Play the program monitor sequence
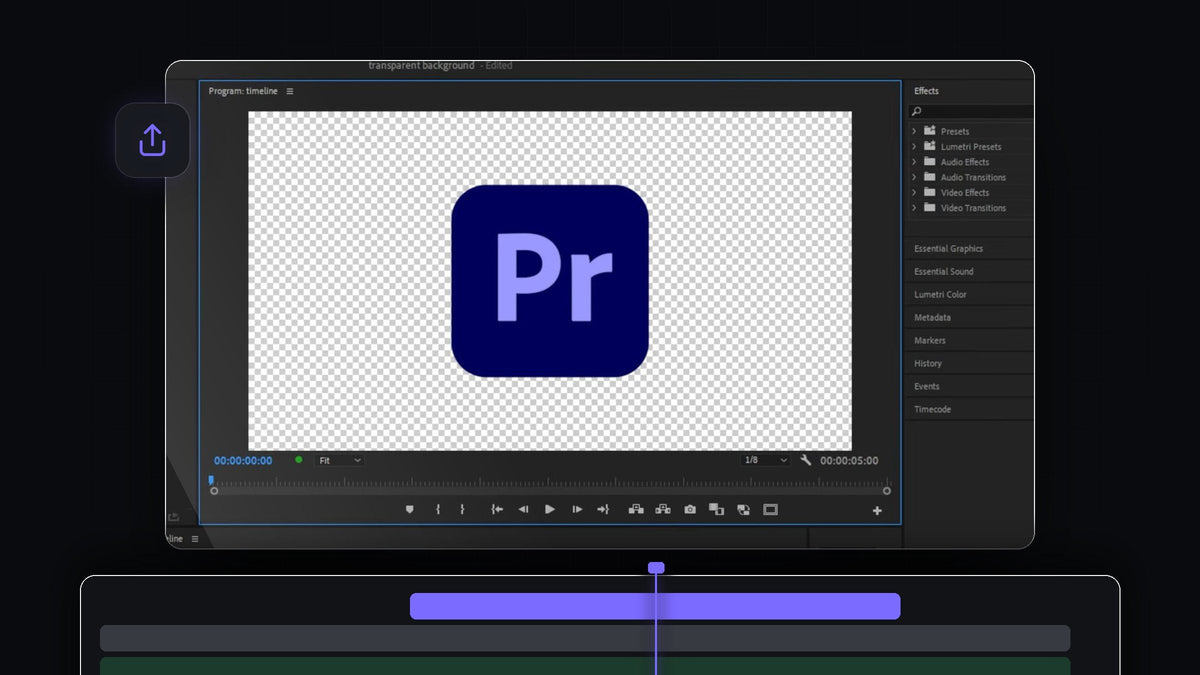 [550, 509]
